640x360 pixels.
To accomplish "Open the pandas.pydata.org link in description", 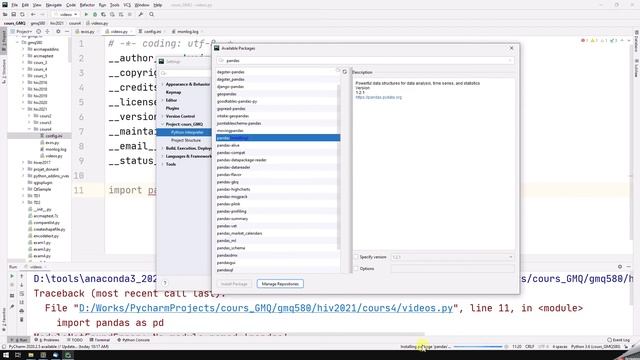I will coord(379,97).
